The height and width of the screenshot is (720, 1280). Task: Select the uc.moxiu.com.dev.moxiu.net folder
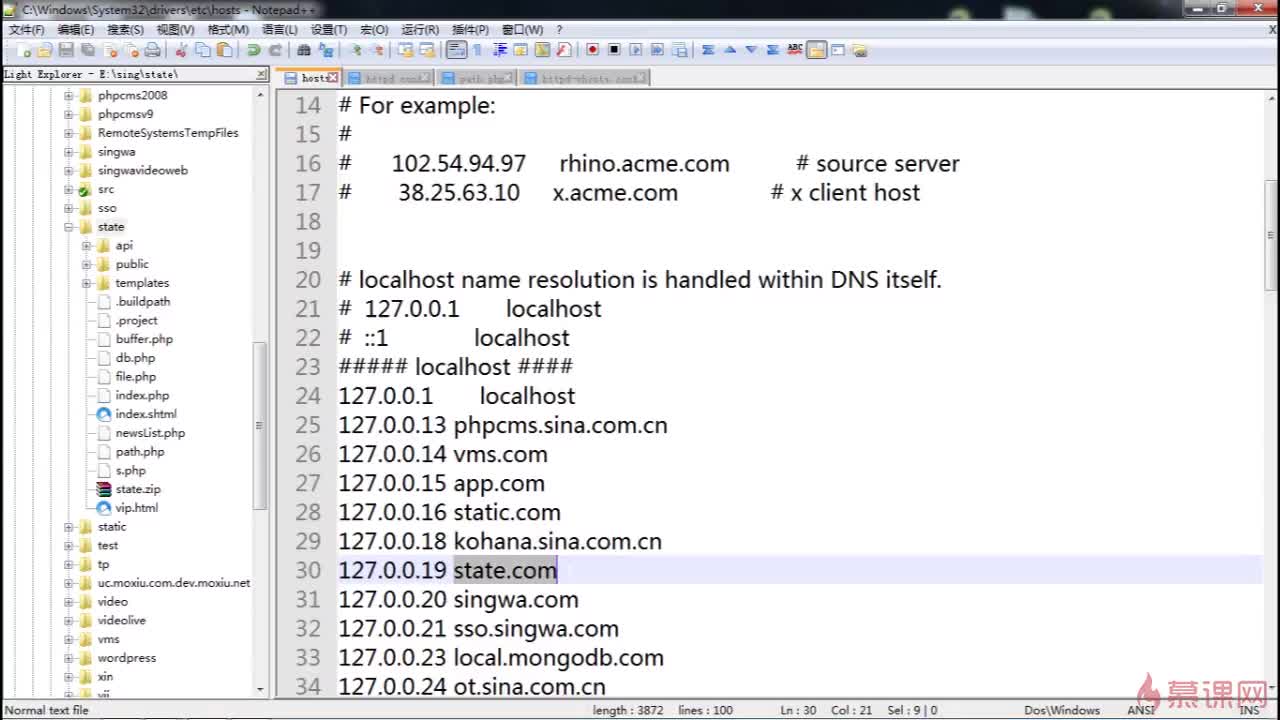pos(174,583)
